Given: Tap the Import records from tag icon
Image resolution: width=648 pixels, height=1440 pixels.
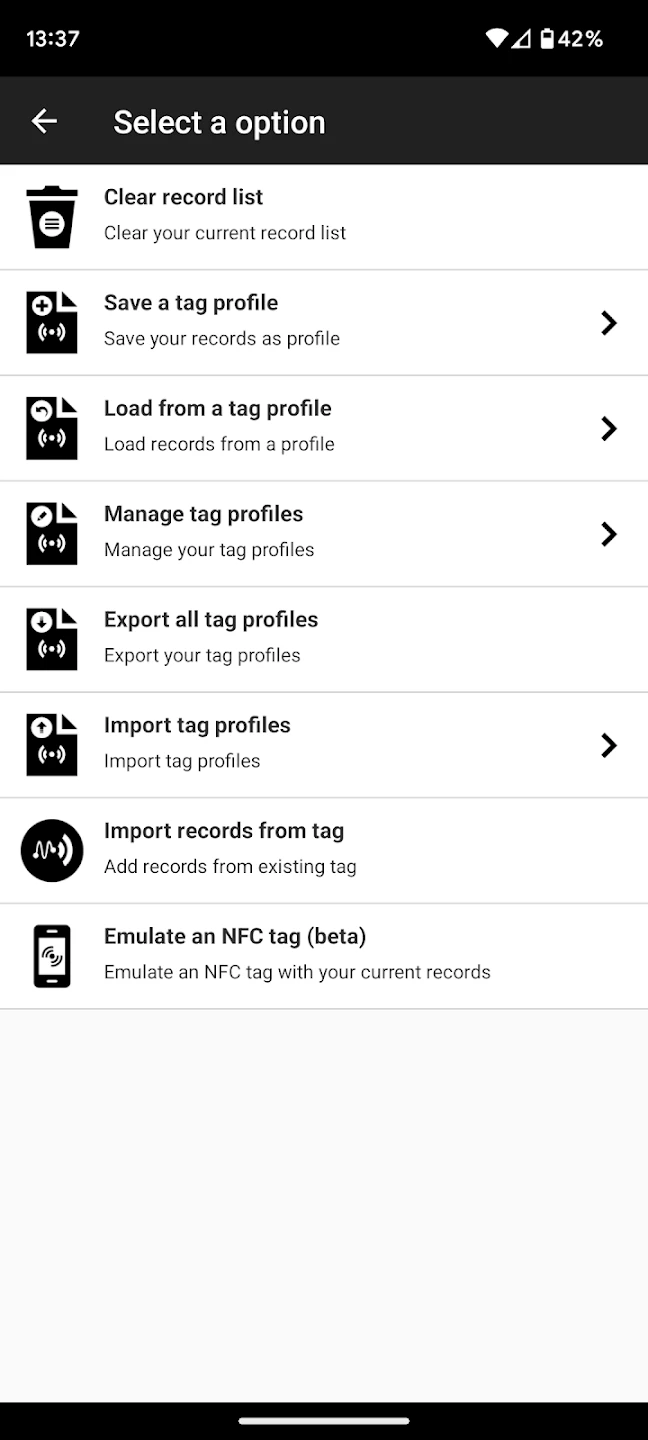Looking at the screenshot, I should tap(52, 851).
